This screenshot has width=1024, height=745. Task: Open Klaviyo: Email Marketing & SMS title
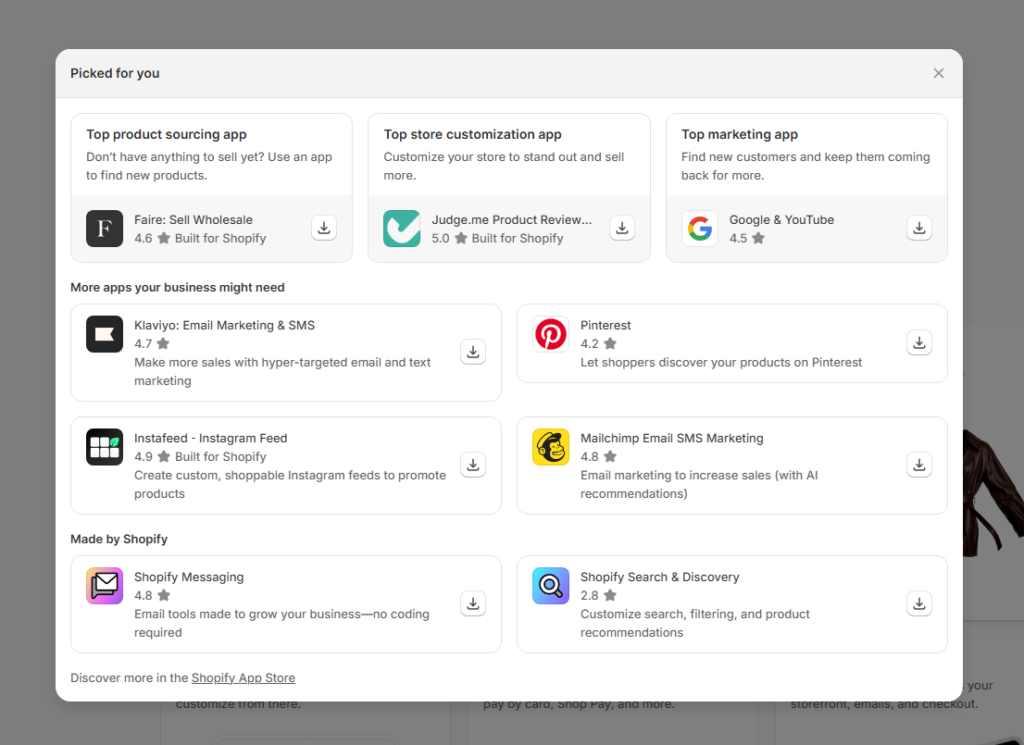coord(224,325)
